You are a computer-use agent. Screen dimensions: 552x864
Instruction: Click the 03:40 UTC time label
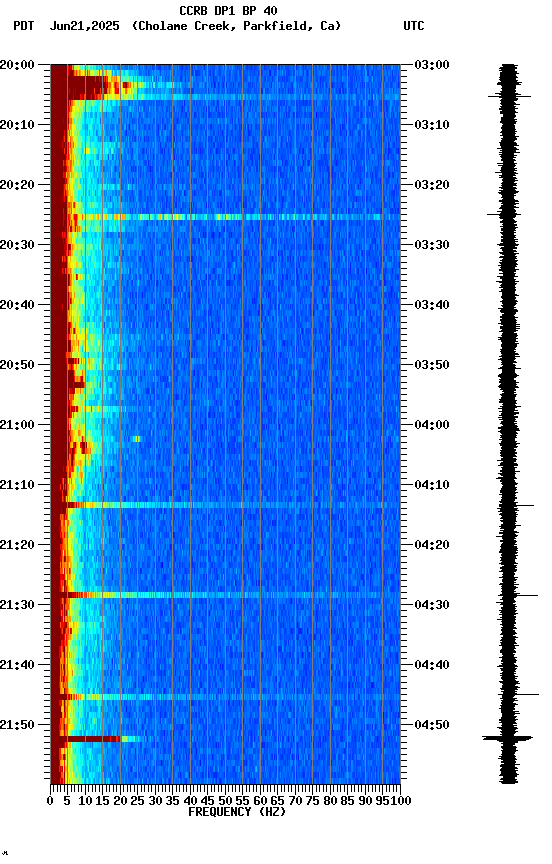[x=432, y=305]
